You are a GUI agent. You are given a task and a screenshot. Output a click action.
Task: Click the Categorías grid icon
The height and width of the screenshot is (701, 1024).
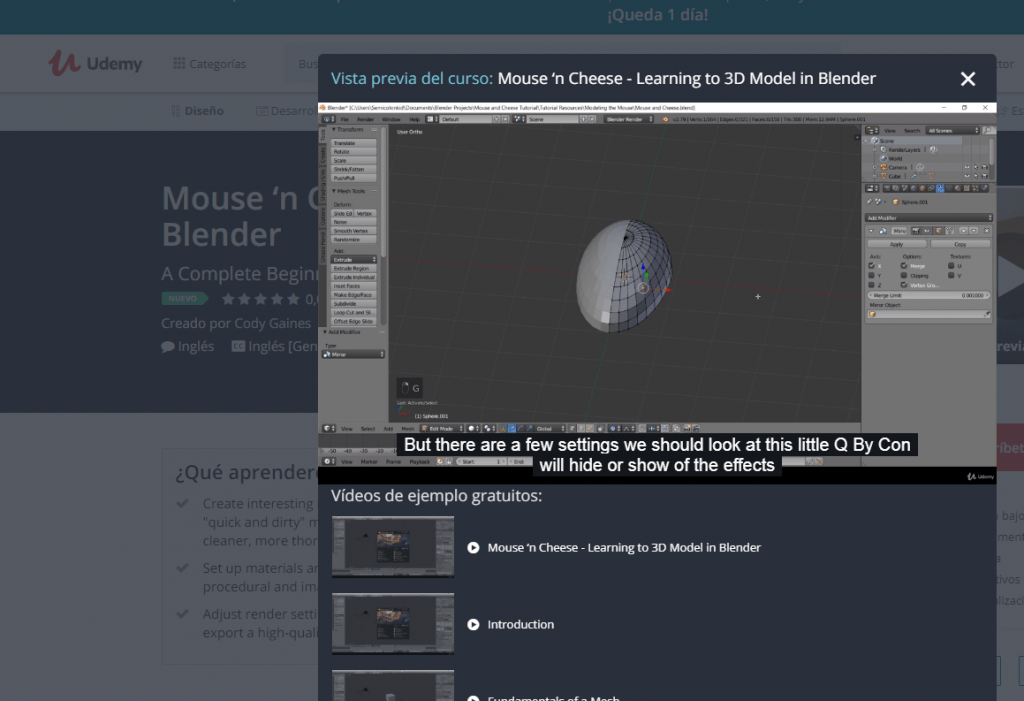[178, 64]
